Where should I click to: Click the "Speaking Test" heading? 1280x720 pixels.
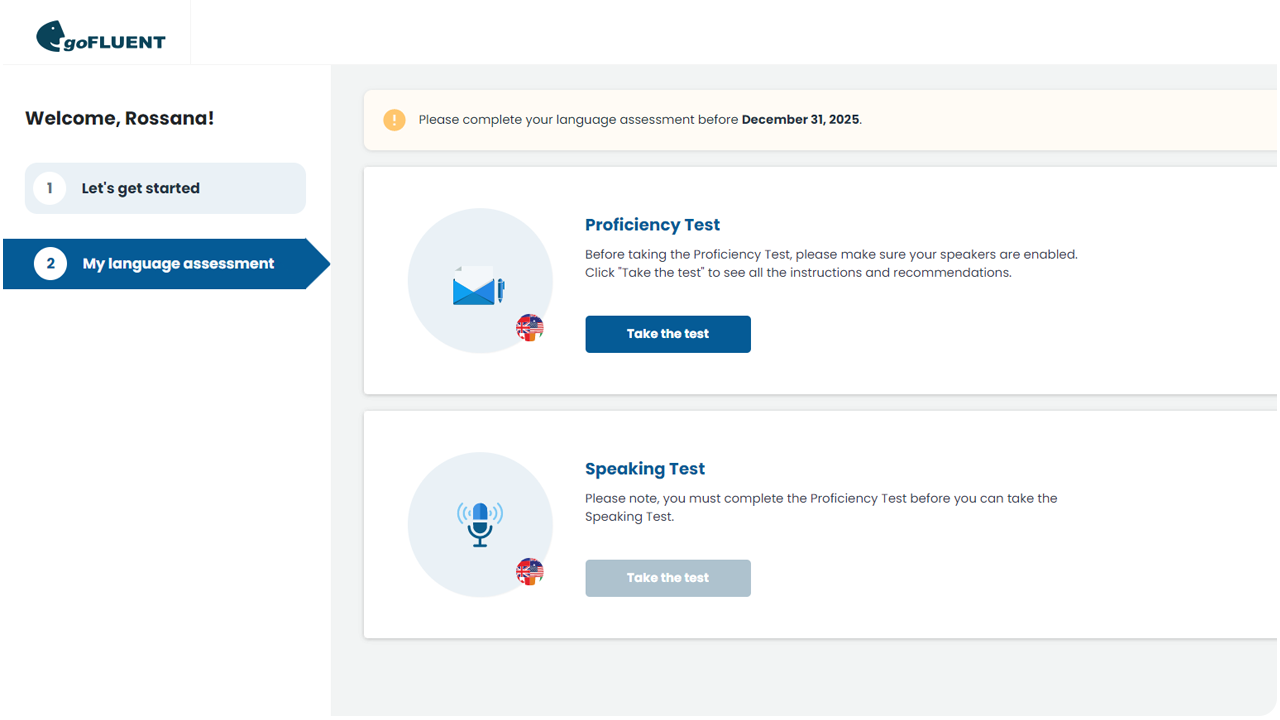pos(645,468)
